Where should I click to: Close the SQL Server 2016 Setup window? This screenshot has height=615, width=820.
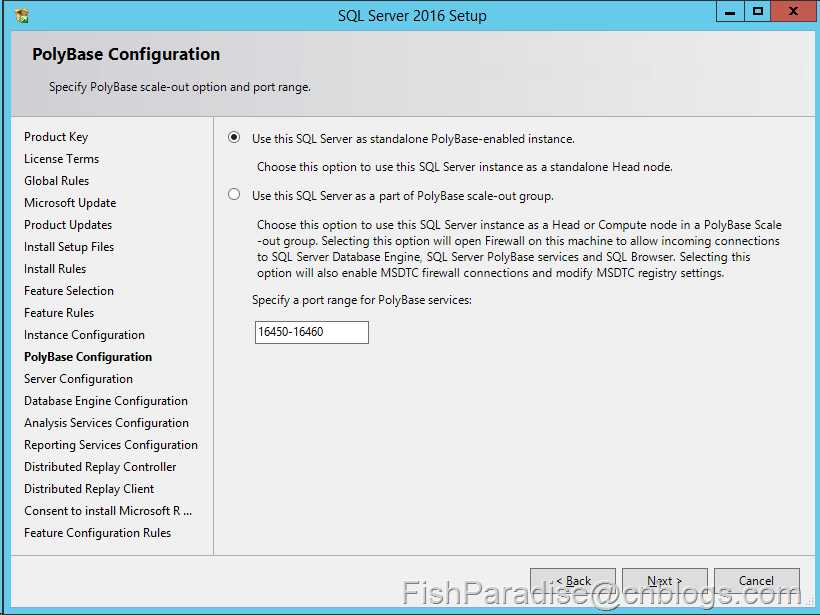pos(793,12)
